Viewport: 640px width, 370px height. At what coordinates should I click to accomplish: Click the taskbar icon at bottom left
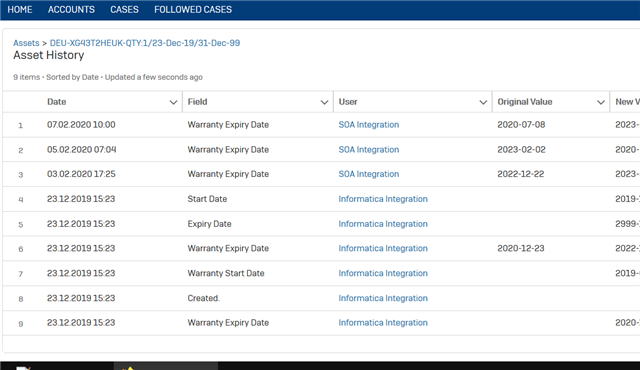coord(23,368)
